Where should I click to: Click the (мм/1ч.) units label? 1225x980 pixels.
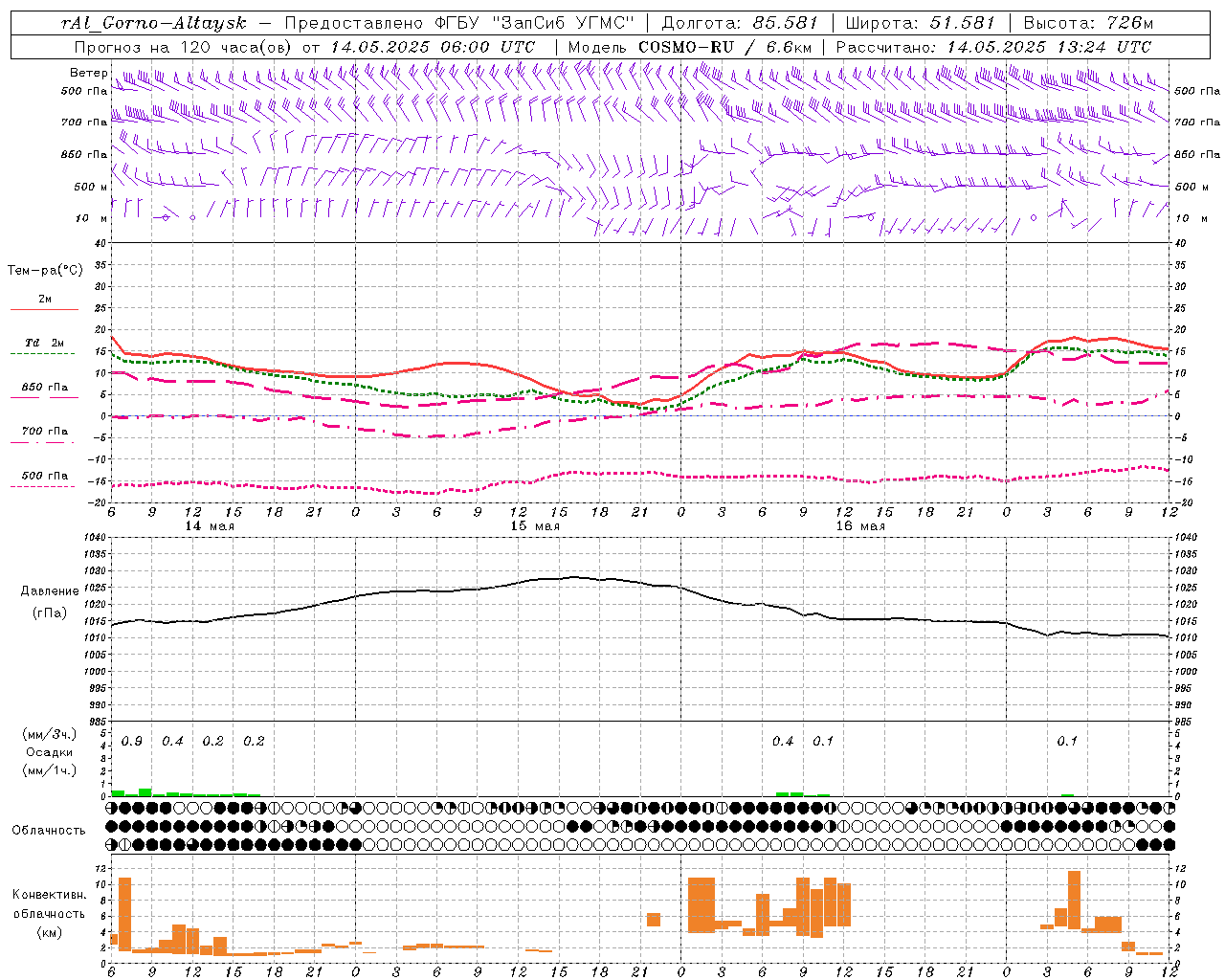point(49,770)
